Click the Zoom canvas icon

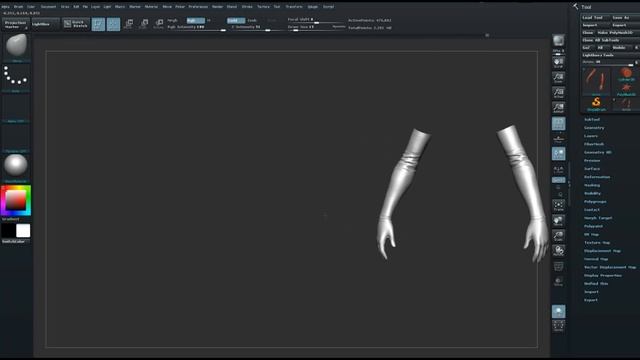coord(558,78)
